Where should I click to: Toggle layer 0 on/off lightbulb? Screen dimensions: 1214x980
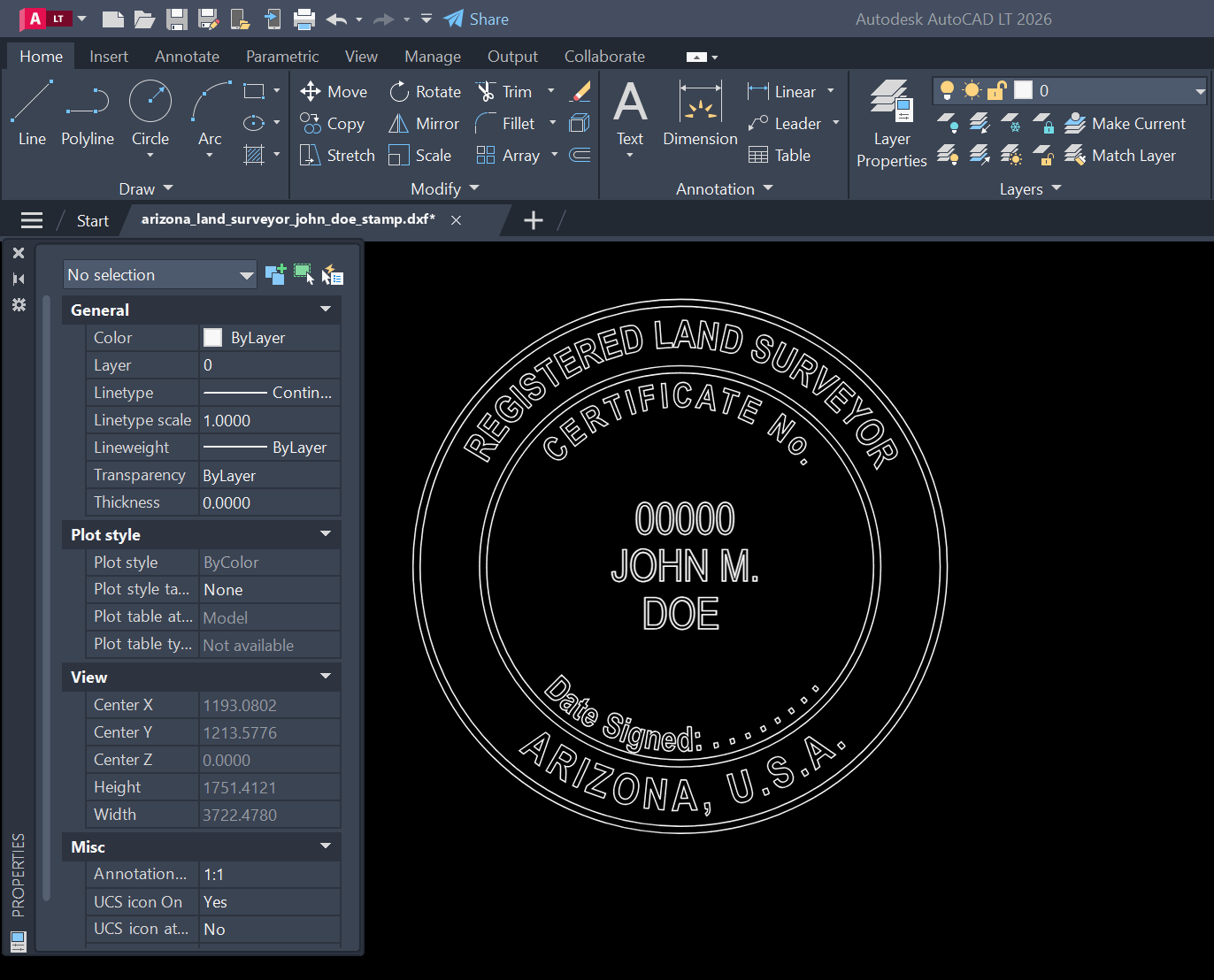coord(947,90)
